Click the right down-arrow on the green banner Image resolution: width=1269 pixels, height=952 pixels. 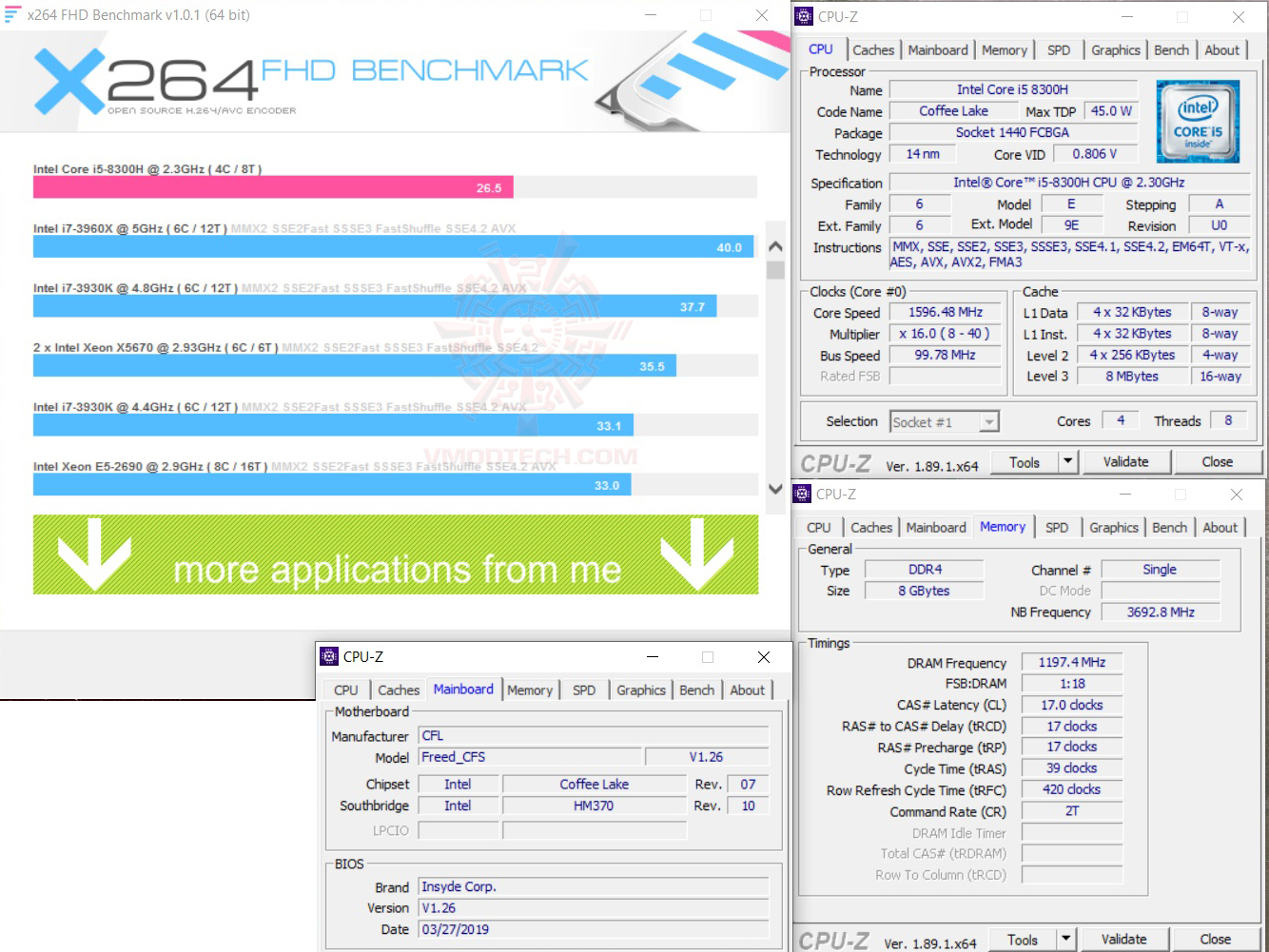point(697,554)
